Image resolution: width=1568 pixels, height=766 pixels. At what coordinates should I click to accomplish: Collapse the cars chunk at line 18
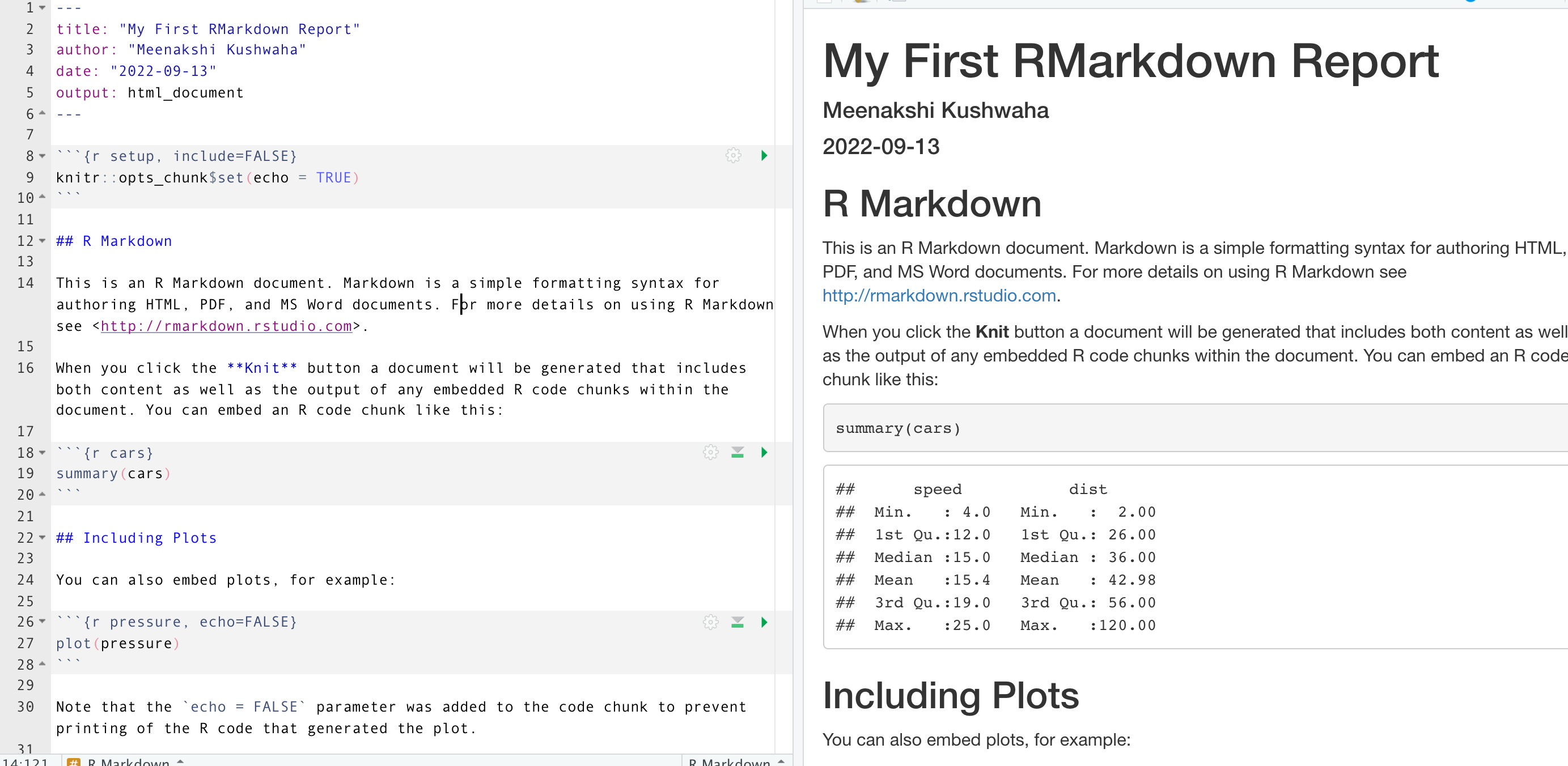[42, 453]
